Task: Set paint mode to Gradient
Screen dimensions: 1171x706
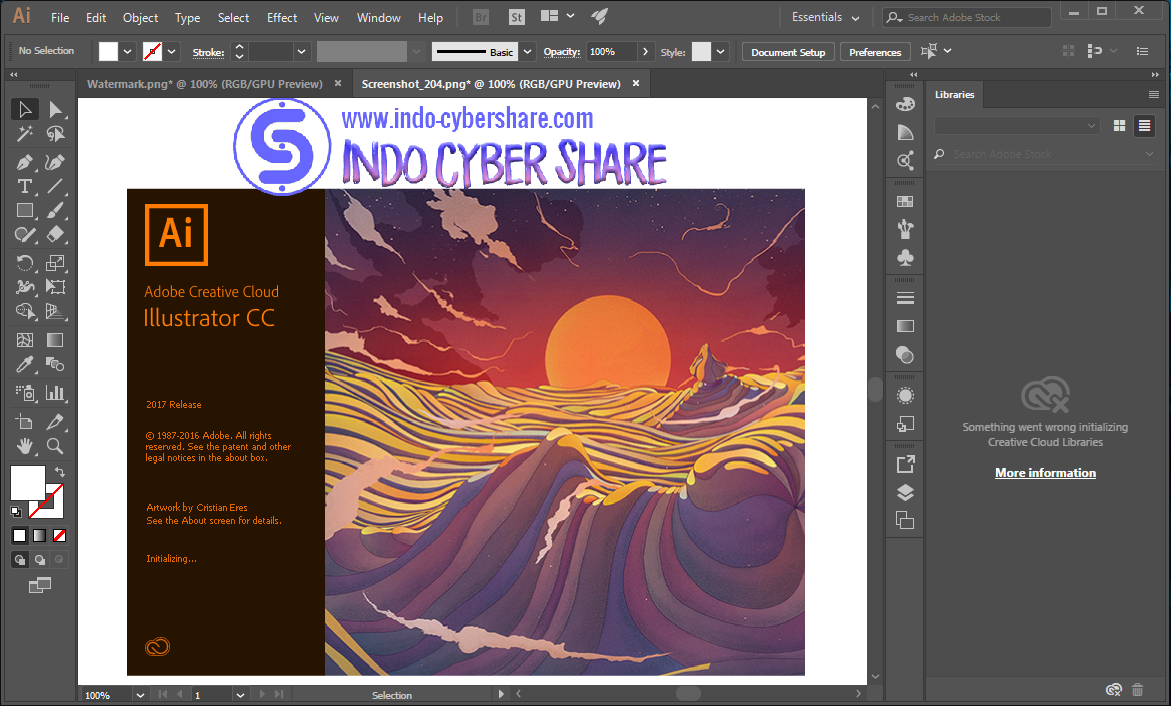Action: tap(40, 535)
